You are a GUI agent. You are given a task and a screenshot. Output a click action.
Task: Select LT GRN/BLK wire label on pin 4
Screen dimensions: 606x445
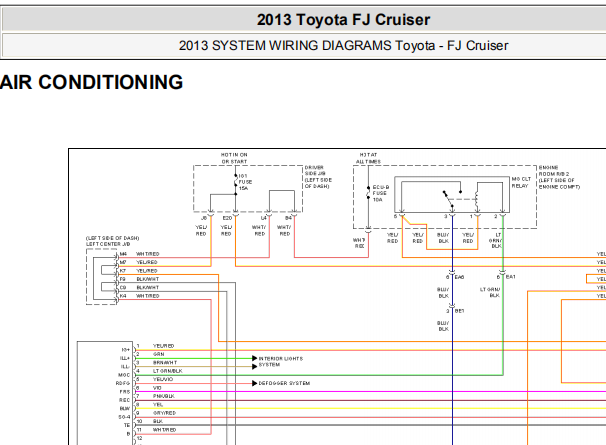[168, 371]
